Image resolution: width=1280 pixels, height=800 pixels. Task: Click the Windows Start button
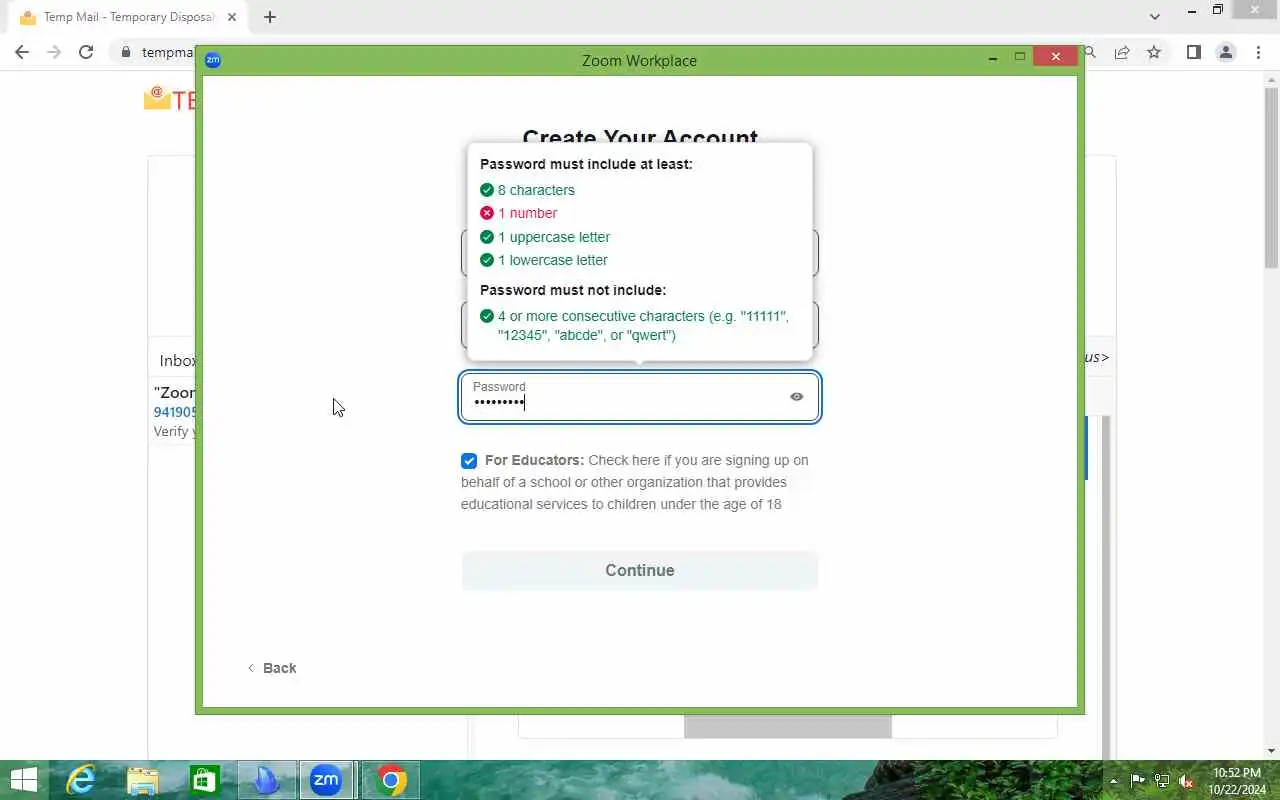coord(23,780)
